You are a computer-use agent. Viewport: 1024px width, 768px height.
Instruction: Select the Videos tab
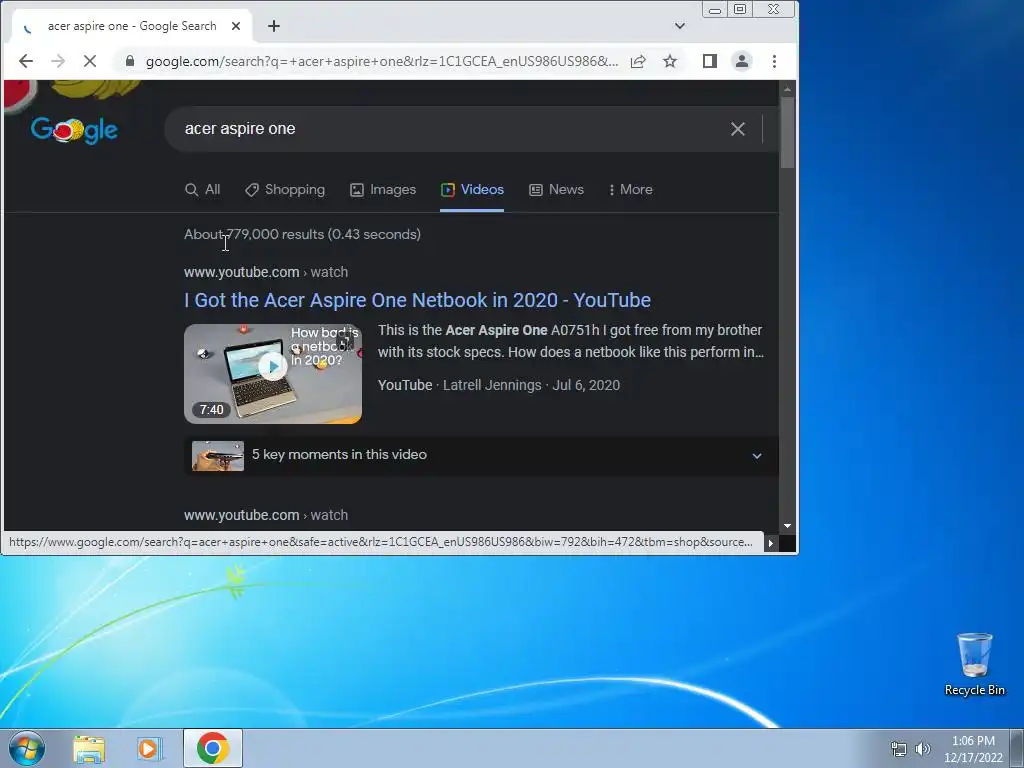pos(472,189)
